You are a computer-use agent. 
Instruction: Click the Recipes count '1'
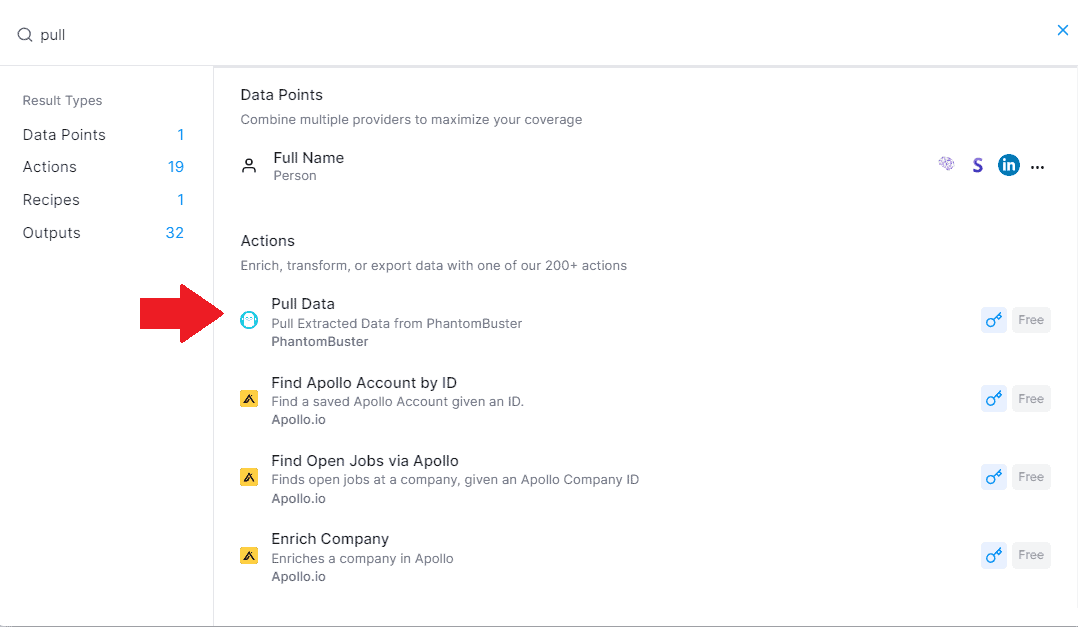tap(180, 200)
